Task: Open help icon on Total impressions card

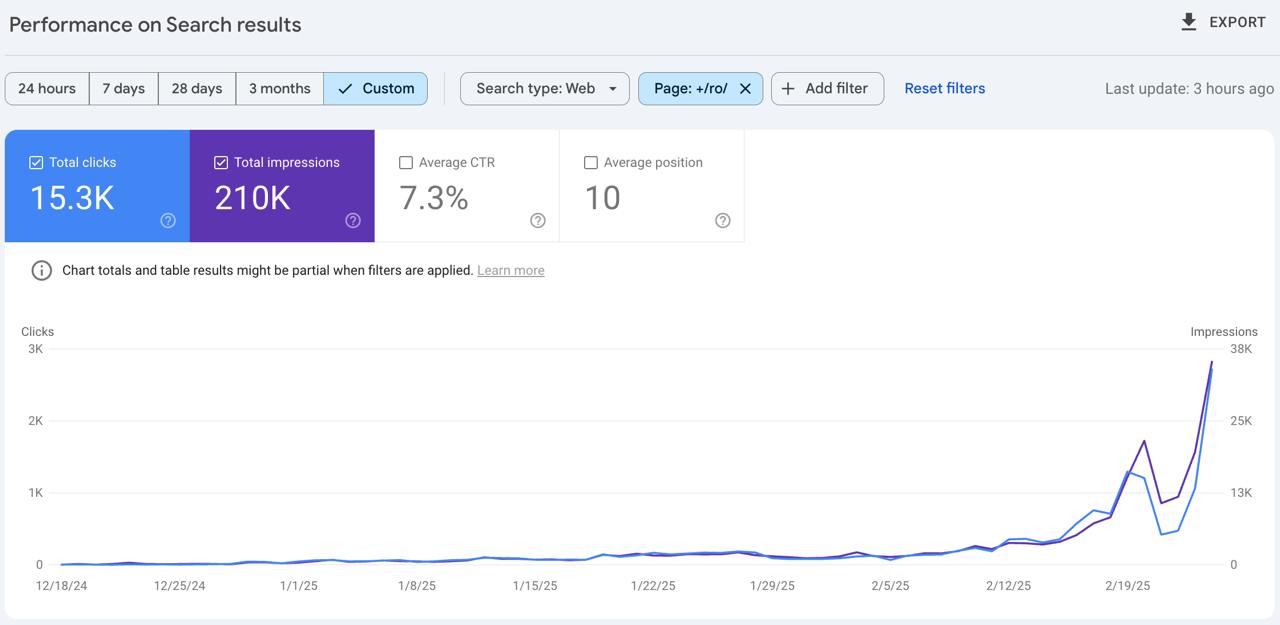Action: coord(353,221)
